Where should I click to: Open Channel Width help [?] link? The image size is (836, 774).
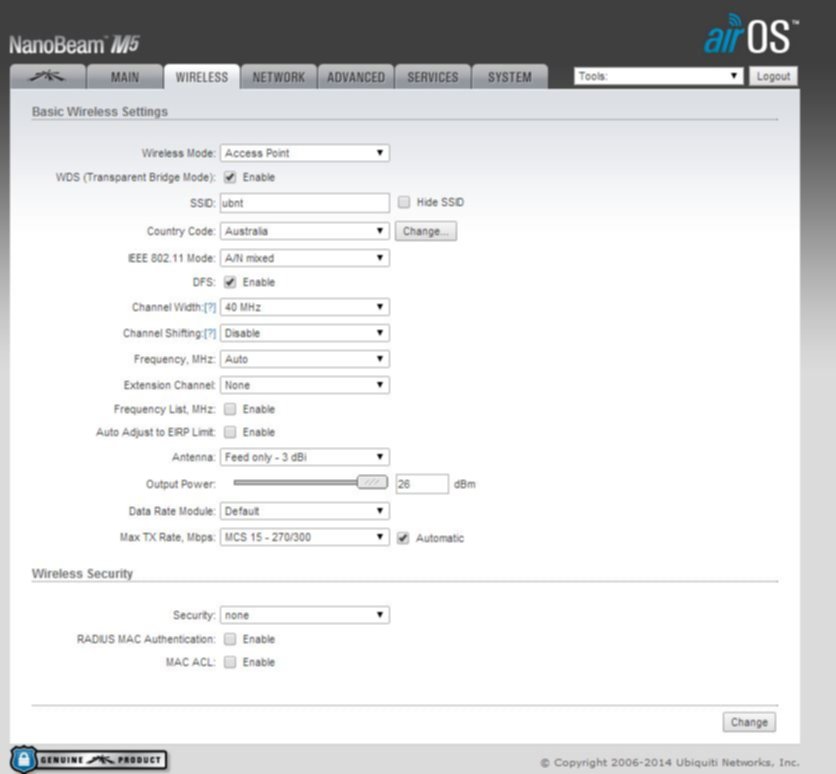coord(210,308)
